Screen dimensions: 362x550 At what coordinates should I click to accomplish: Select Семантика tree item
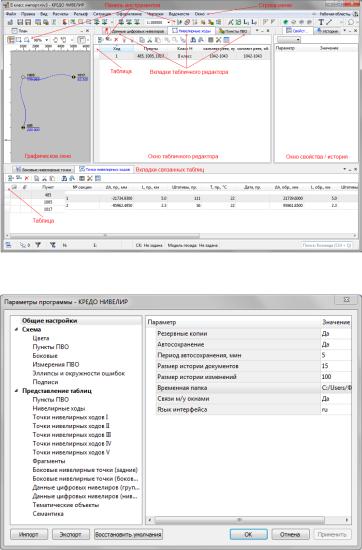click(48, 514)
